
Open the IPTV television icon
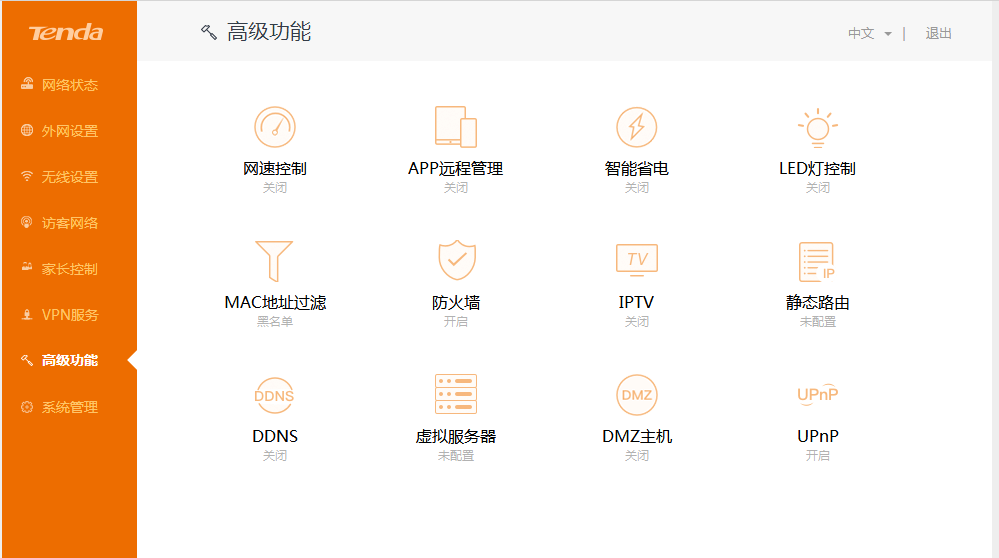coord(636,260)
